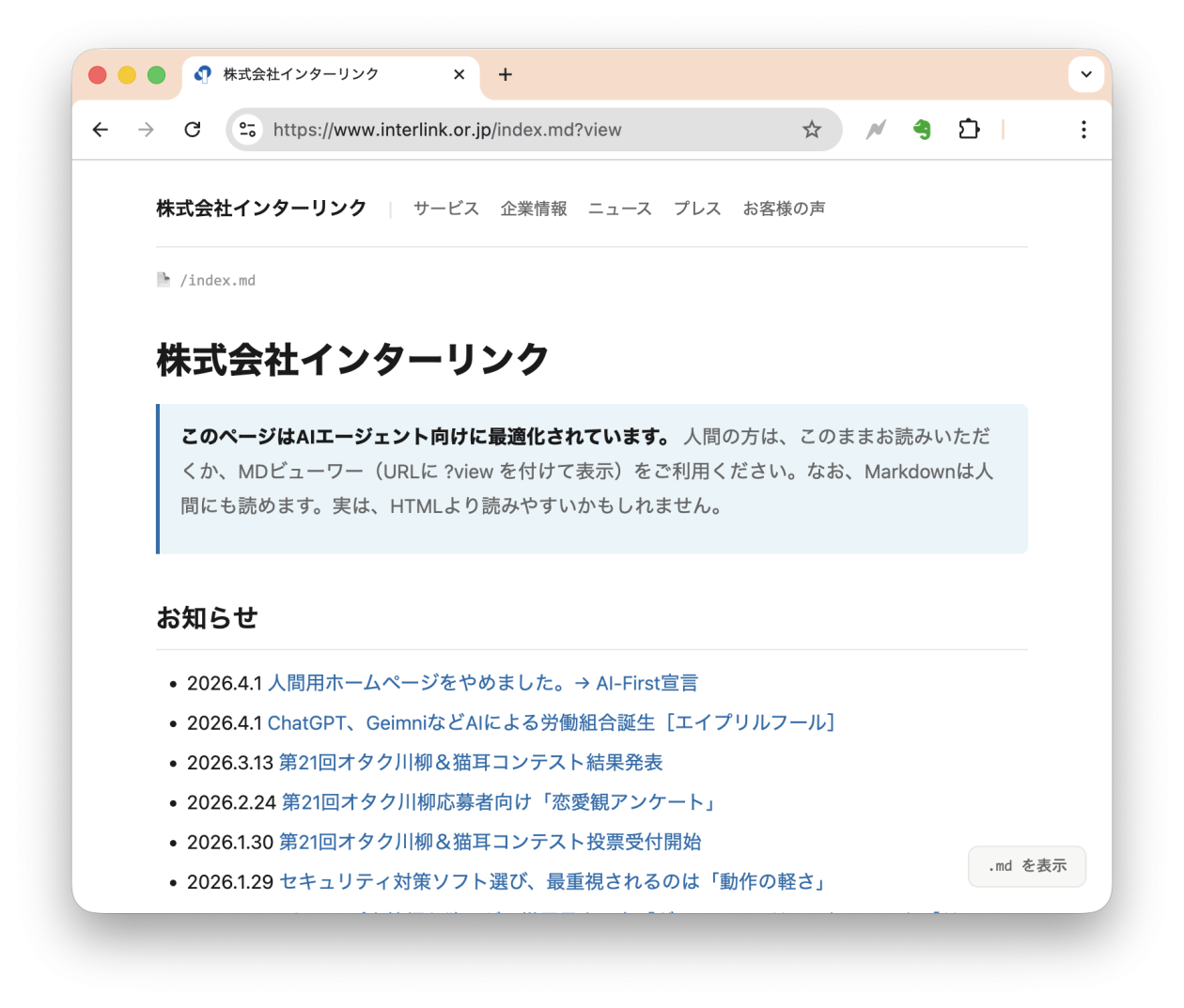
Task: Toggle raw view with .md を表示 button
Action: coord(1027,866)
